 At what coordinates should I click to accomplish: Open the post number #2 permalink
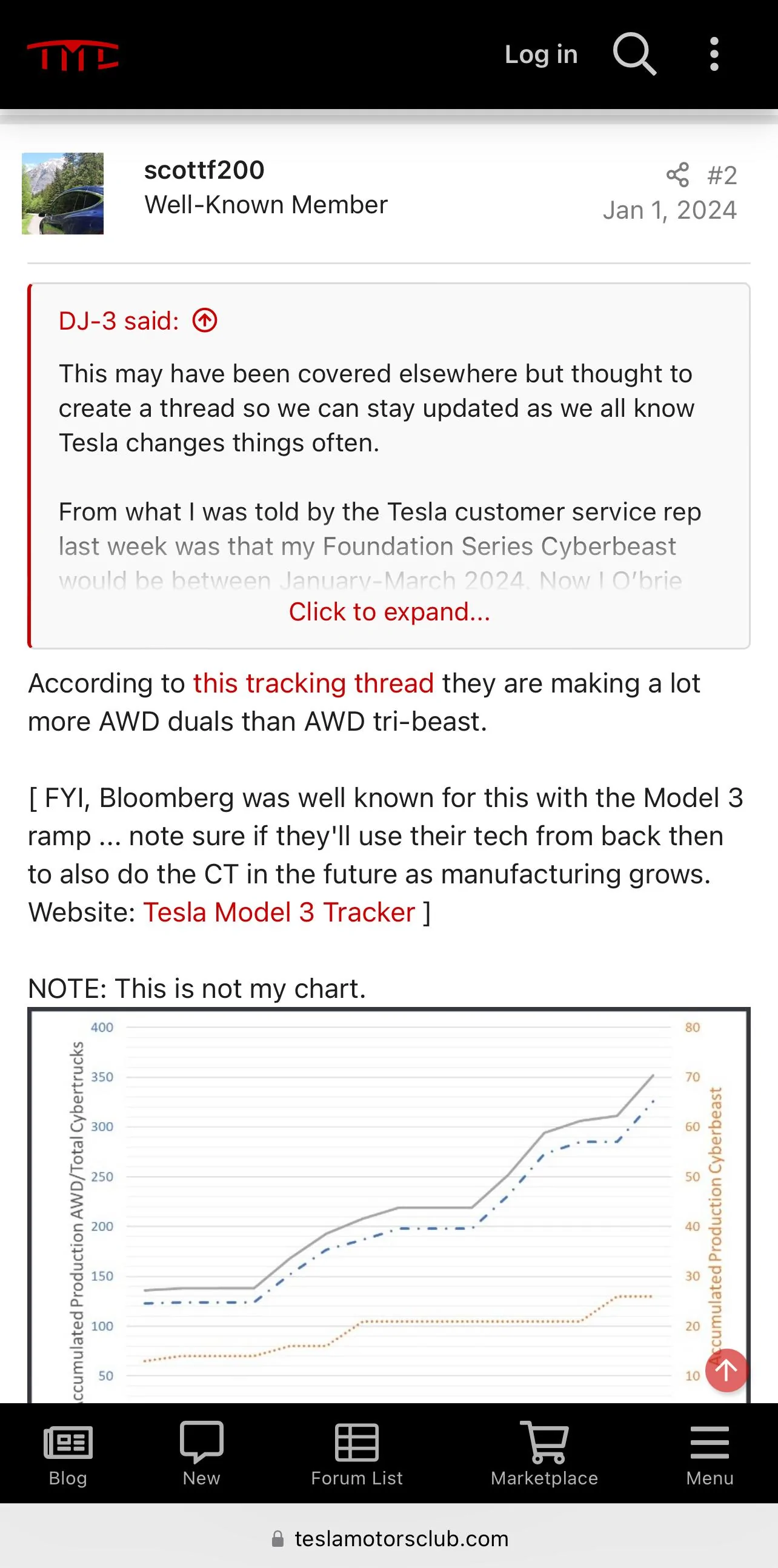(x=722, y=176)
